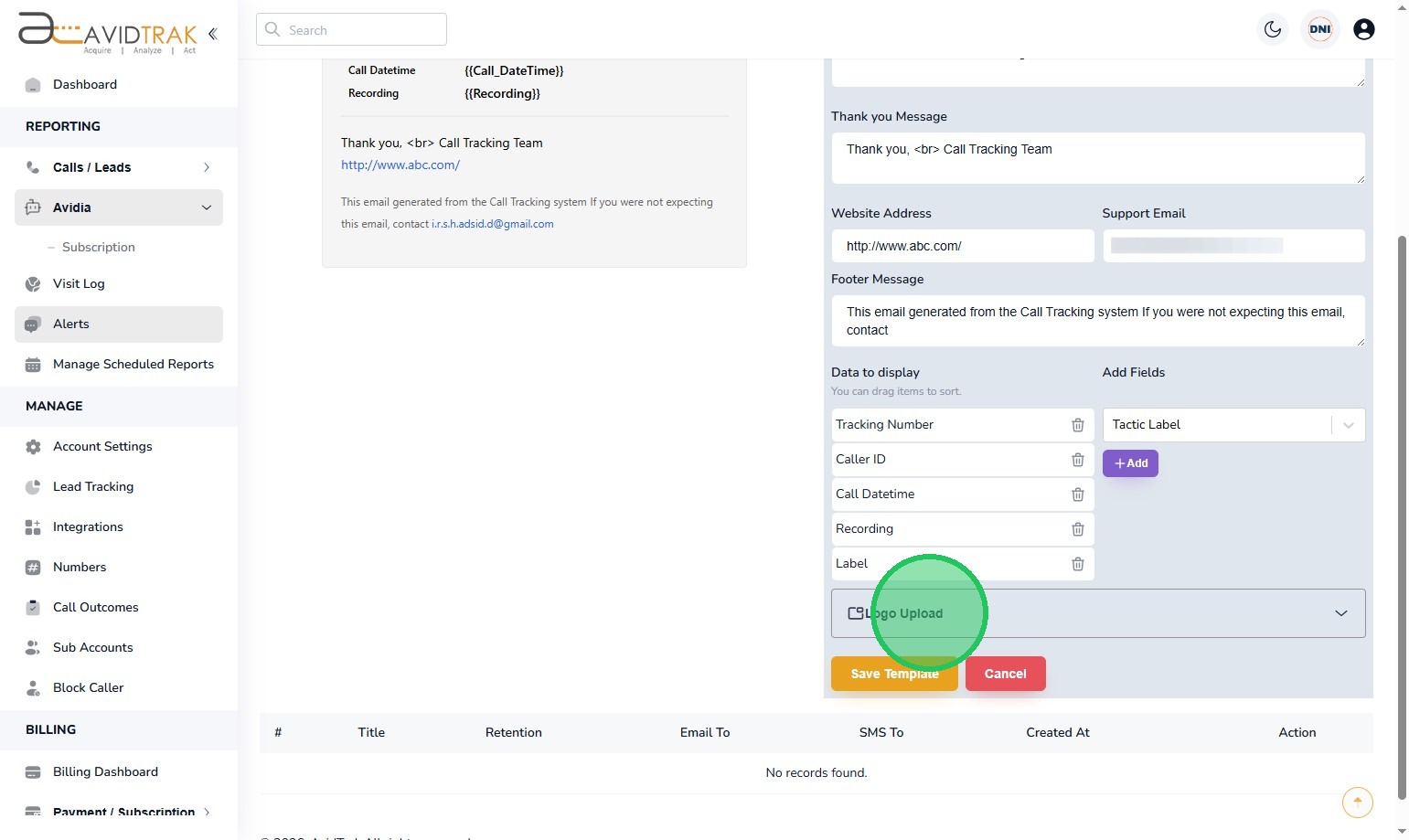
Task: Click the Website Address input field
Action: tap(962, 246)
